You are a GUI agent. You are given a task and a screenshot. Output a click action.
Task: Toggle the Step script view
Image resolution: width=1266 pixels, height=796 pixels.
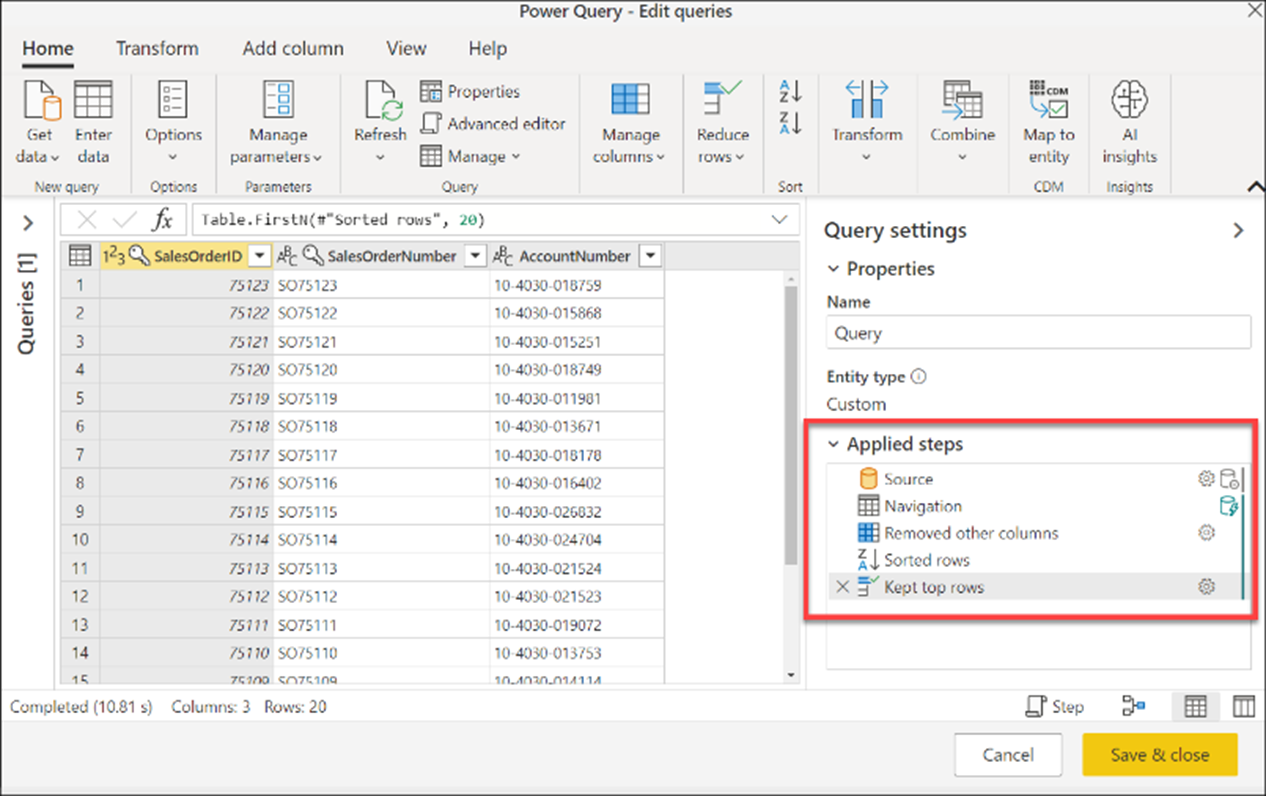click(1055, 706)
